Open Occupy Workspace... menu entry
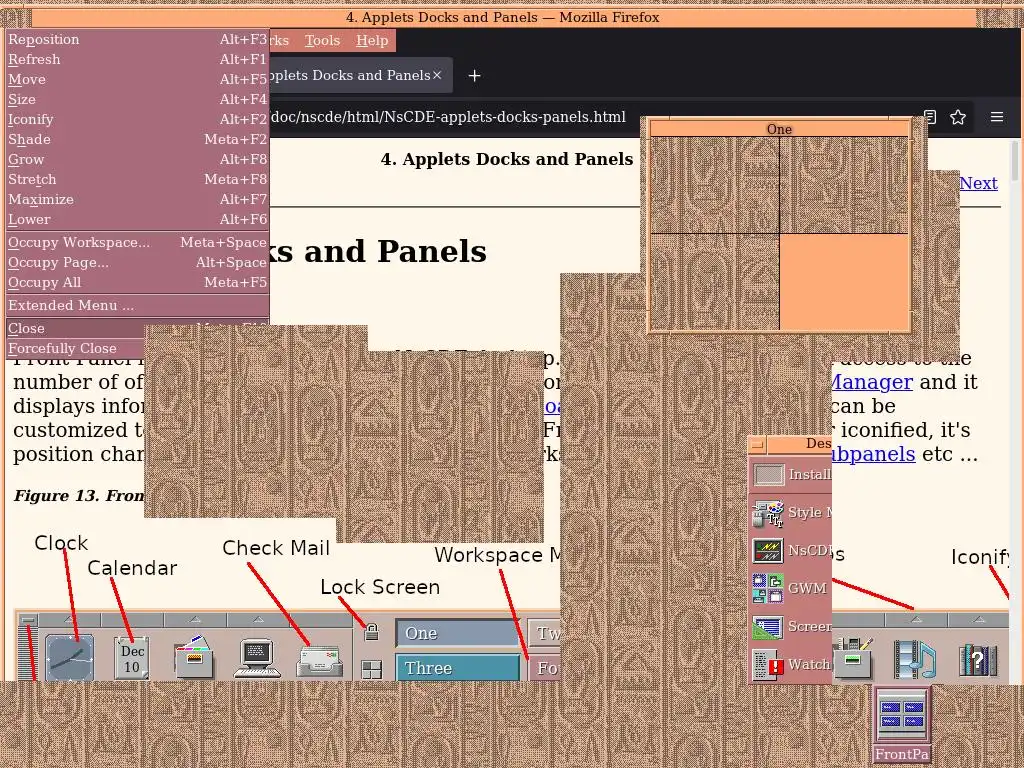This screenshot has width=1024, height=768. tap(137, 242)
